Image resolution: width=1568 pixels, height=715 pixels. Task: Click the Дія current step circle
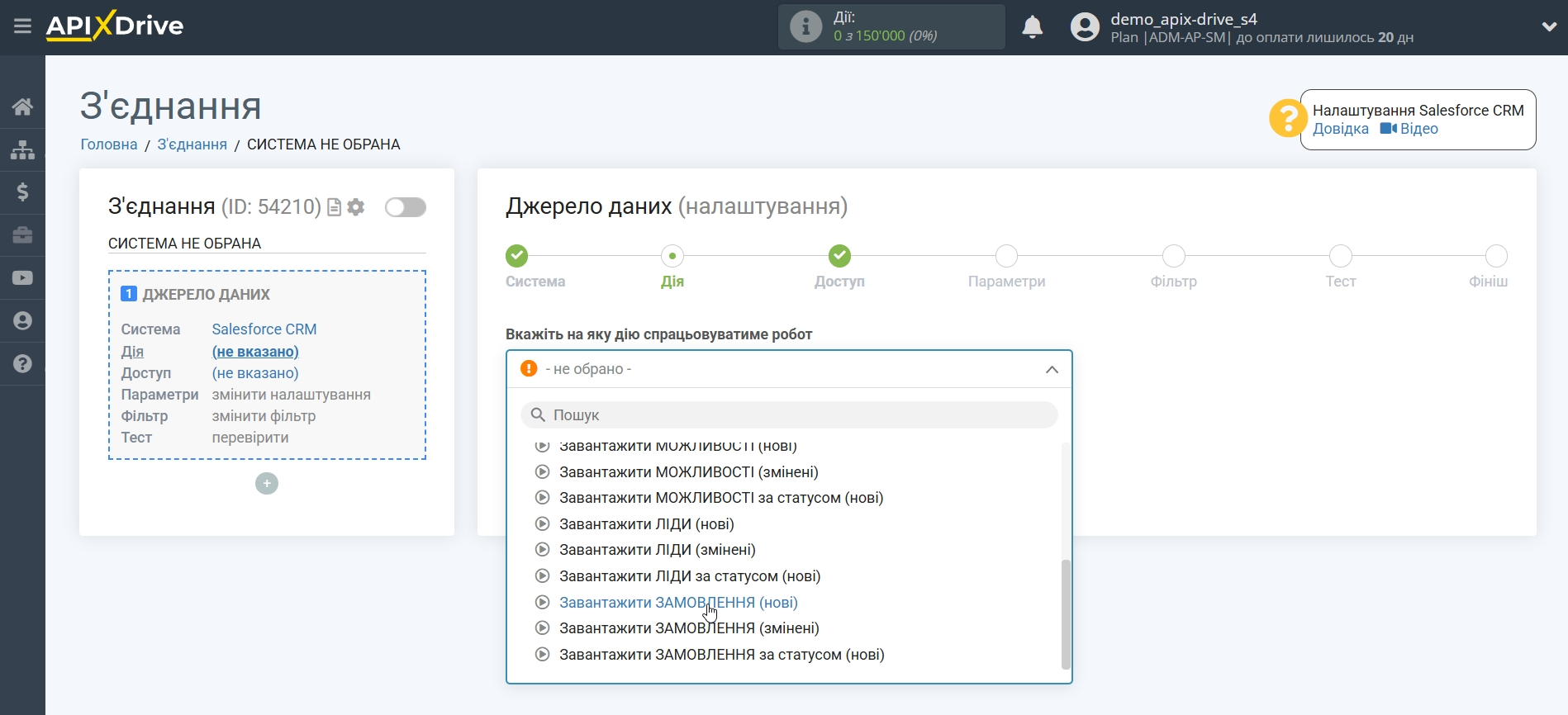click(672, 256)
